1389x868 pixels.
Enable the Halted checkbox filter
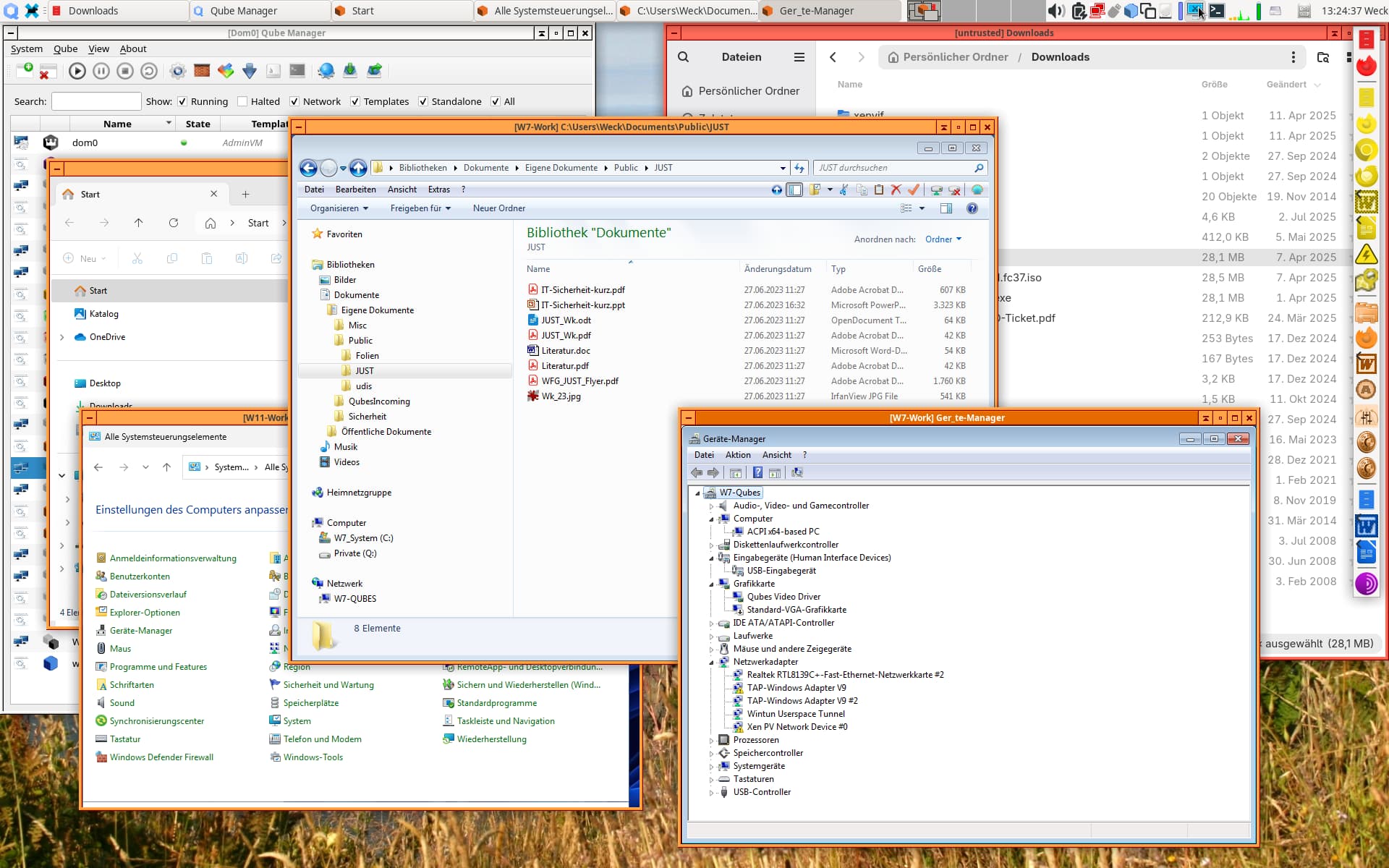click(243, 101)
